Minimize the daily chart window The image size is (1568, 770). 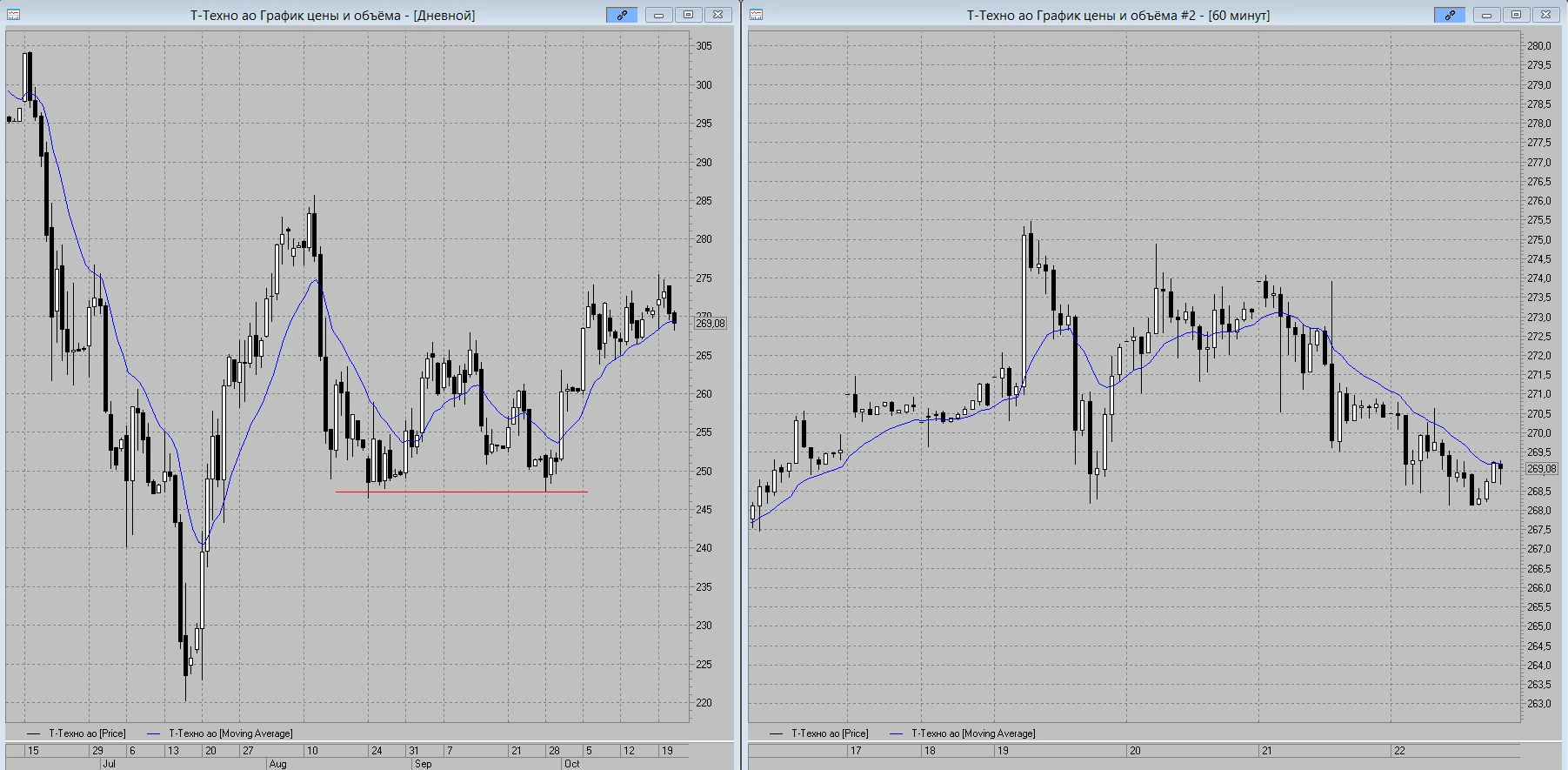(658, 15)
